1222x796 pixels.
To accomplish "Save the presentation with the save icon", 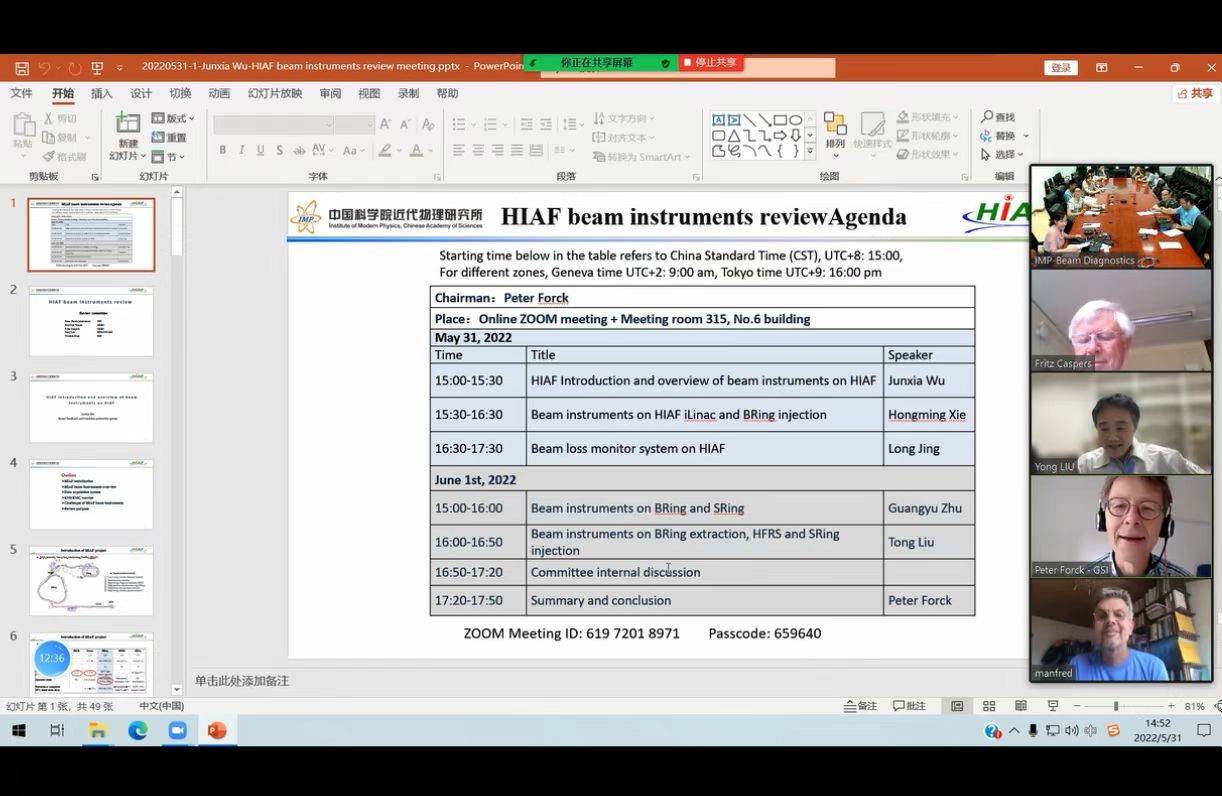I will tap(22, 68).
